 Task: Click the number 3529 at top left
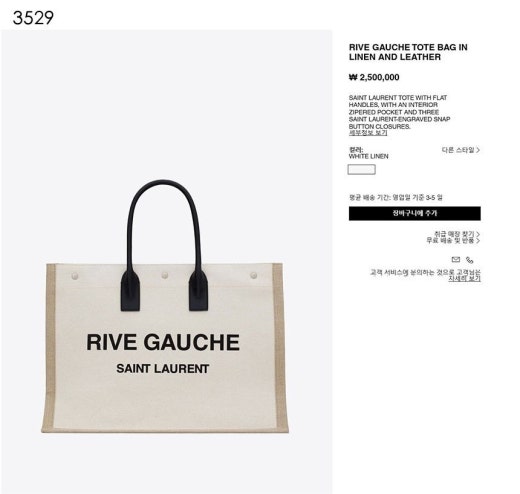coord(33,18)
